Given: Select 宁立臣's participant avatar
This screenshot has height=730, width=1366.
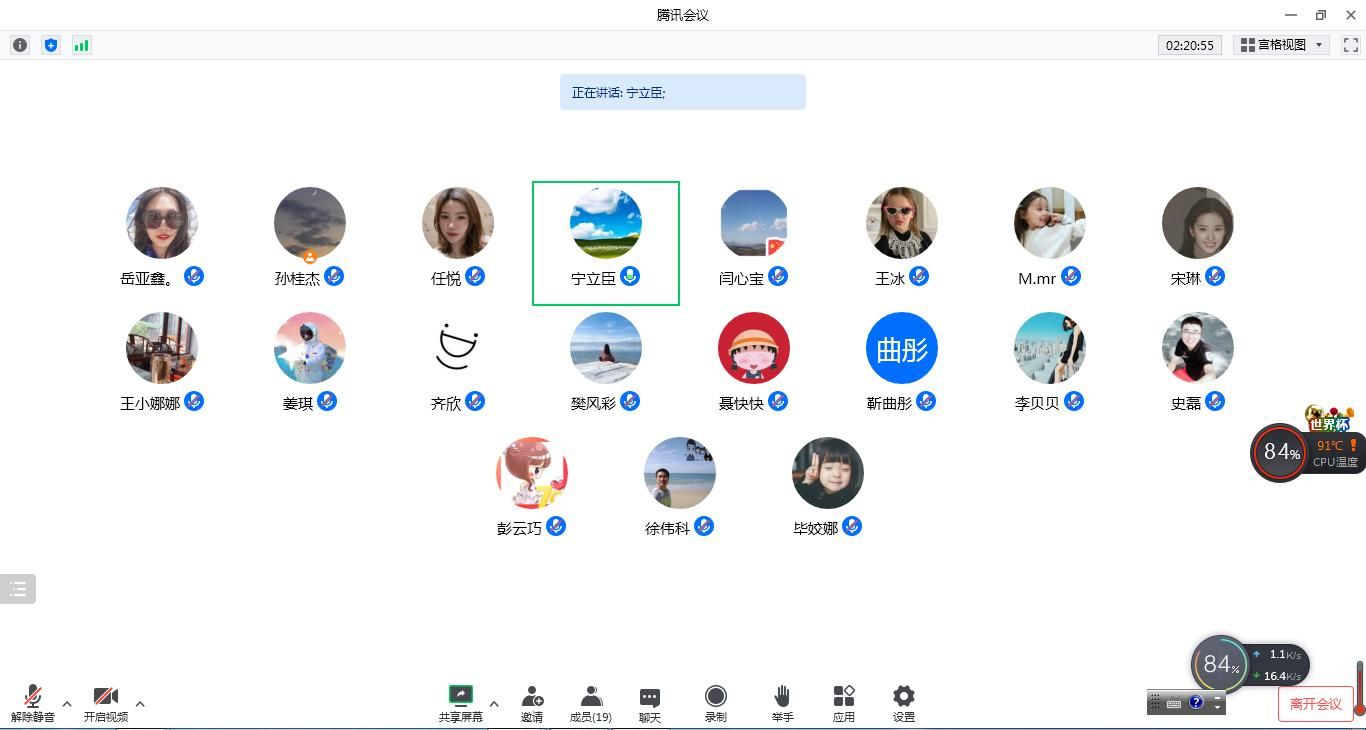Looking at the screenshot, I should (606, 223).
